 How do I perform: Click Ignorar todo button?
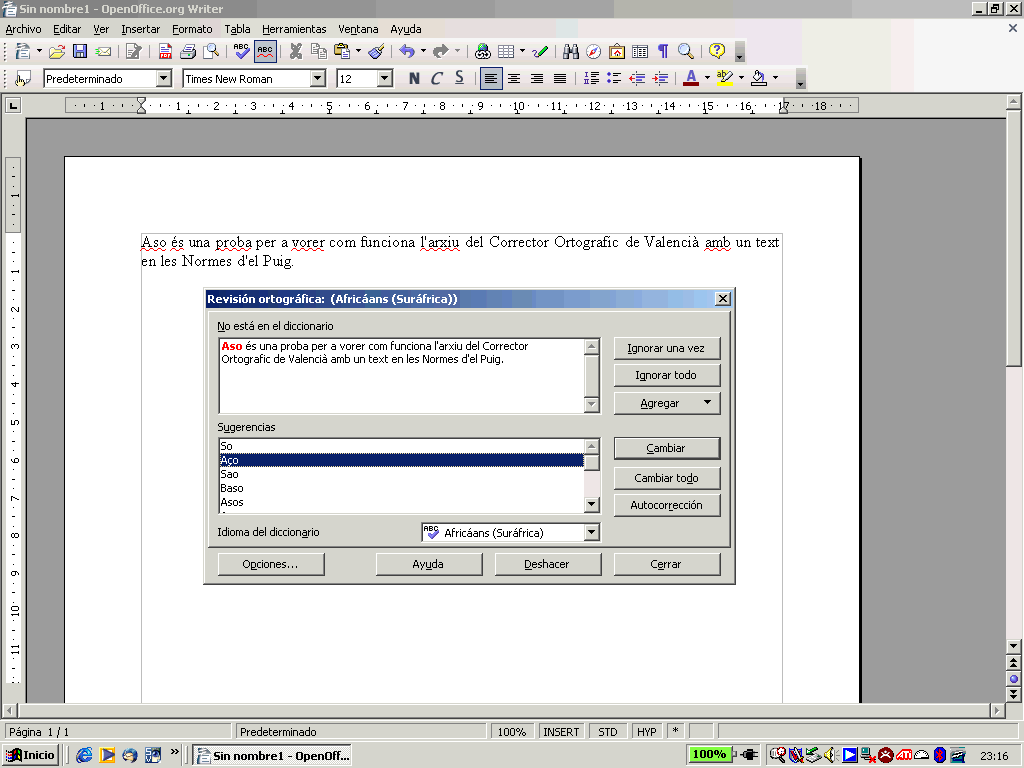tap(667, 376)
